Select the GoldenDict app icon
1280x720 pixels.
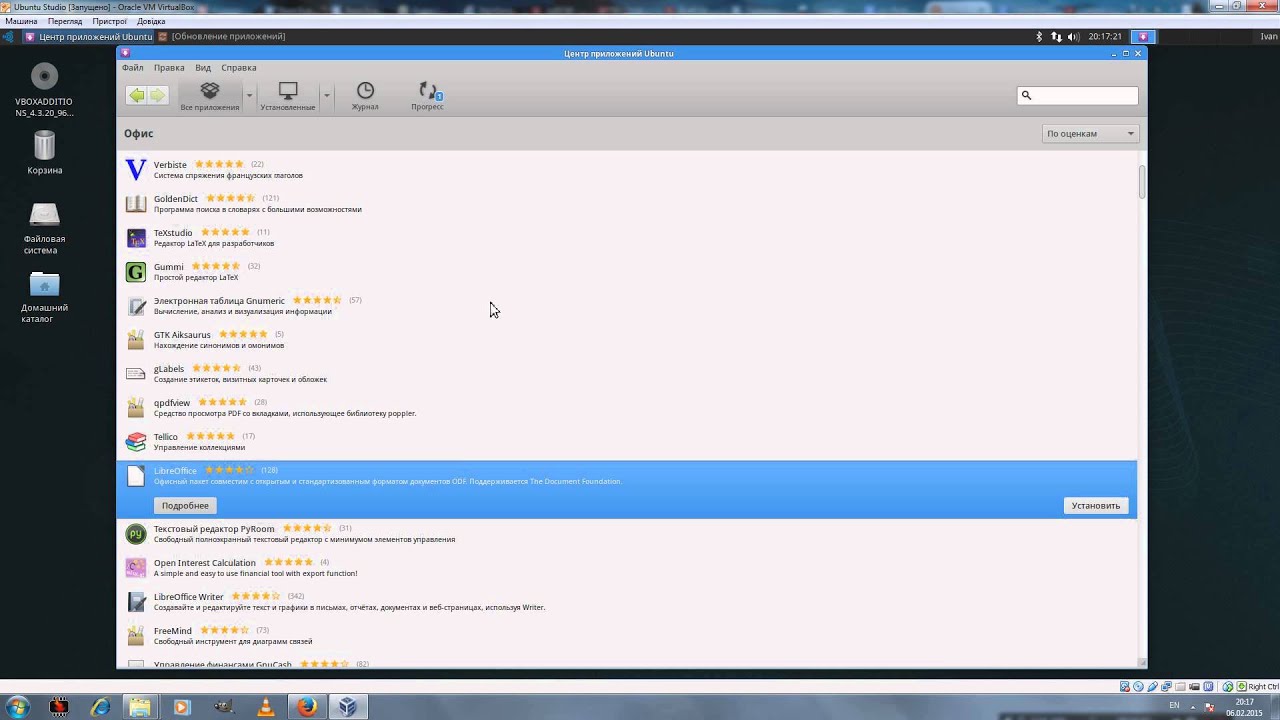pos(136,204)
